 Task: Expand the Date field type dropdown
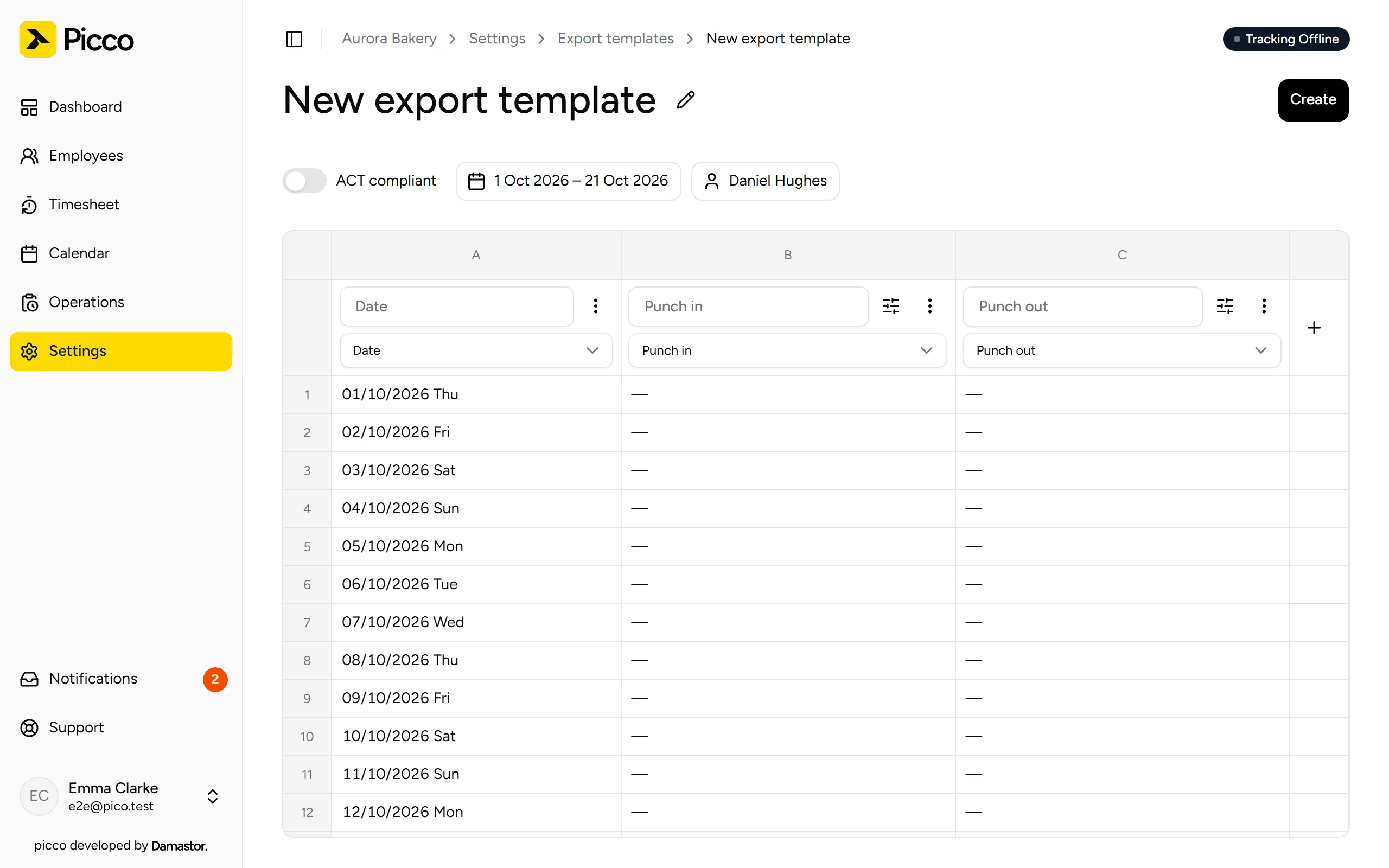(x=476, y=350)
